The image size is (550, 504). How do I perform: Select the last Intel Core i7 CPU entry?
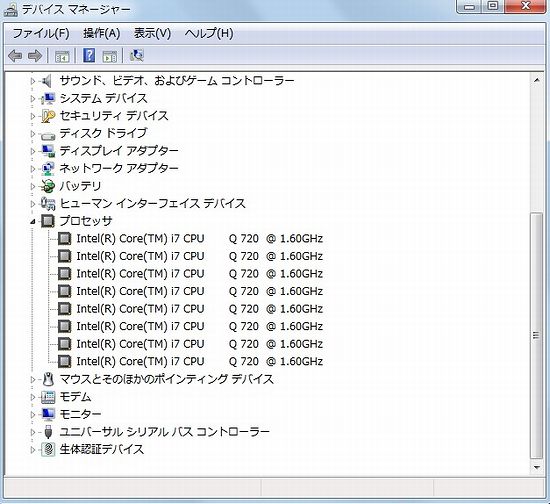[200, 361]
